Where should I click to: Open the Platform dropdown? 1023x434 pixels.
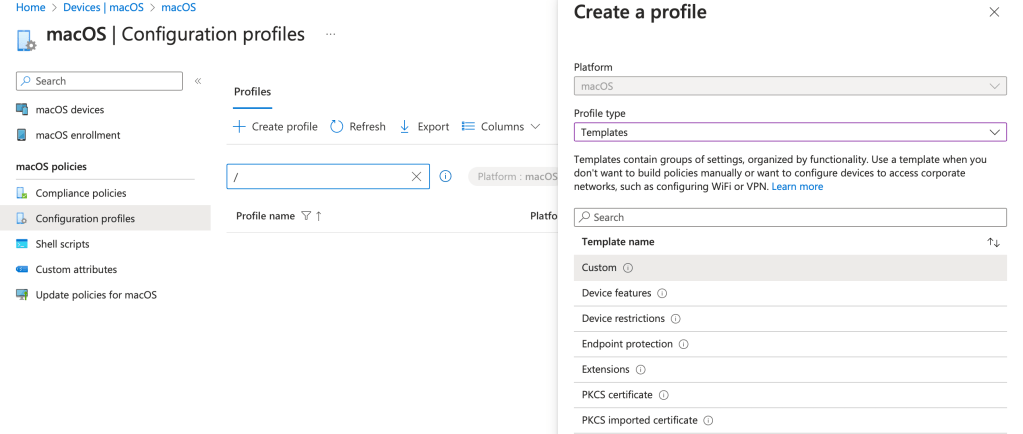click(x=789, y=86)
